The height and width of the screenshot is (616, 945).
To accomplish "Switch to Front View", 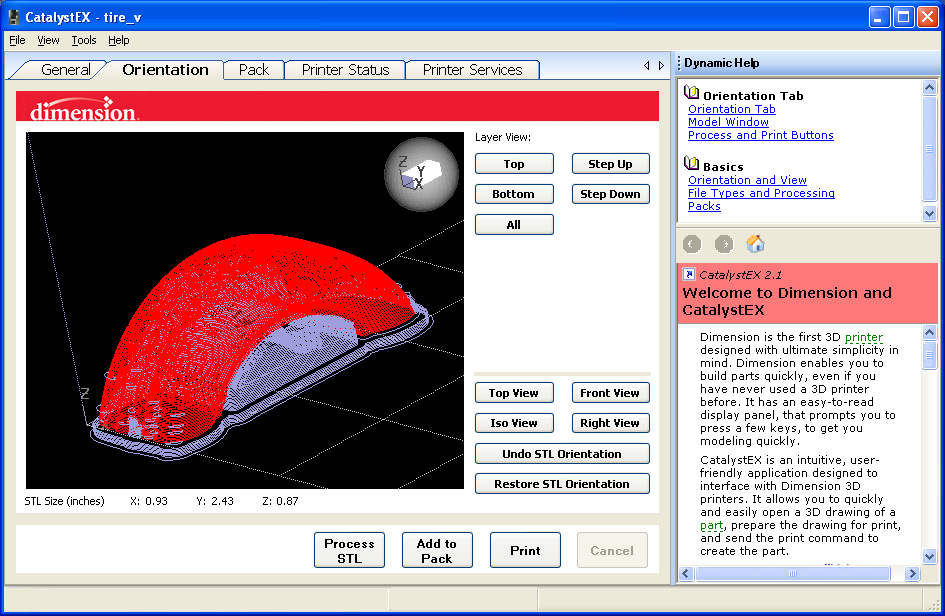I will pos(611,393).
